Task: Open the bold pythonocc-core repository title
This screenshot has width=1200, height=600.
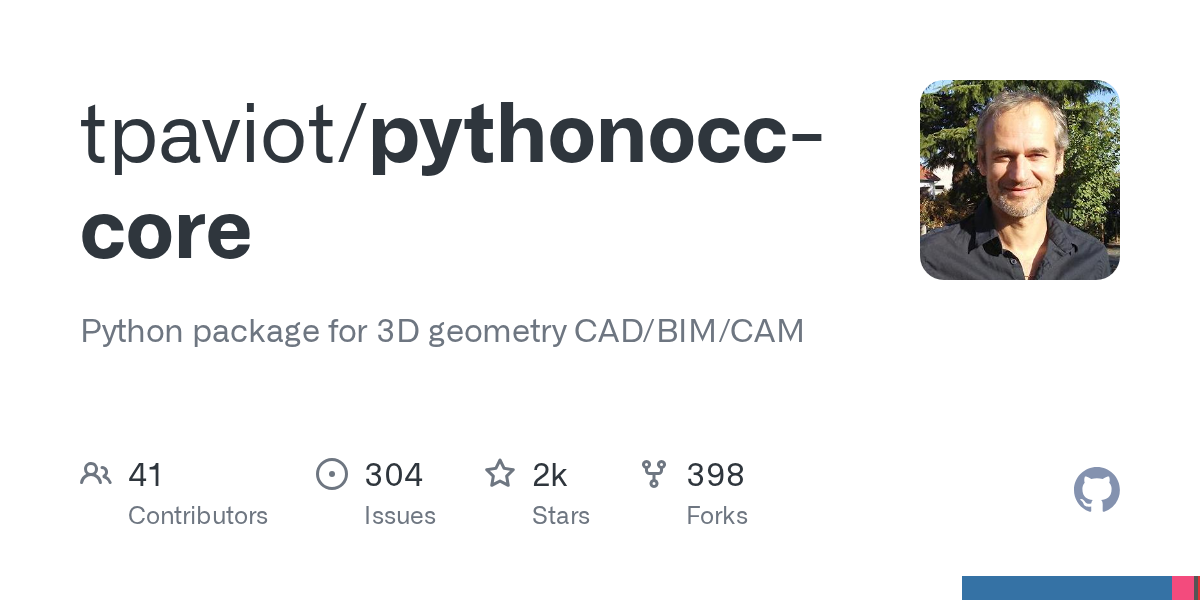Action: click(x=596, y=135)
